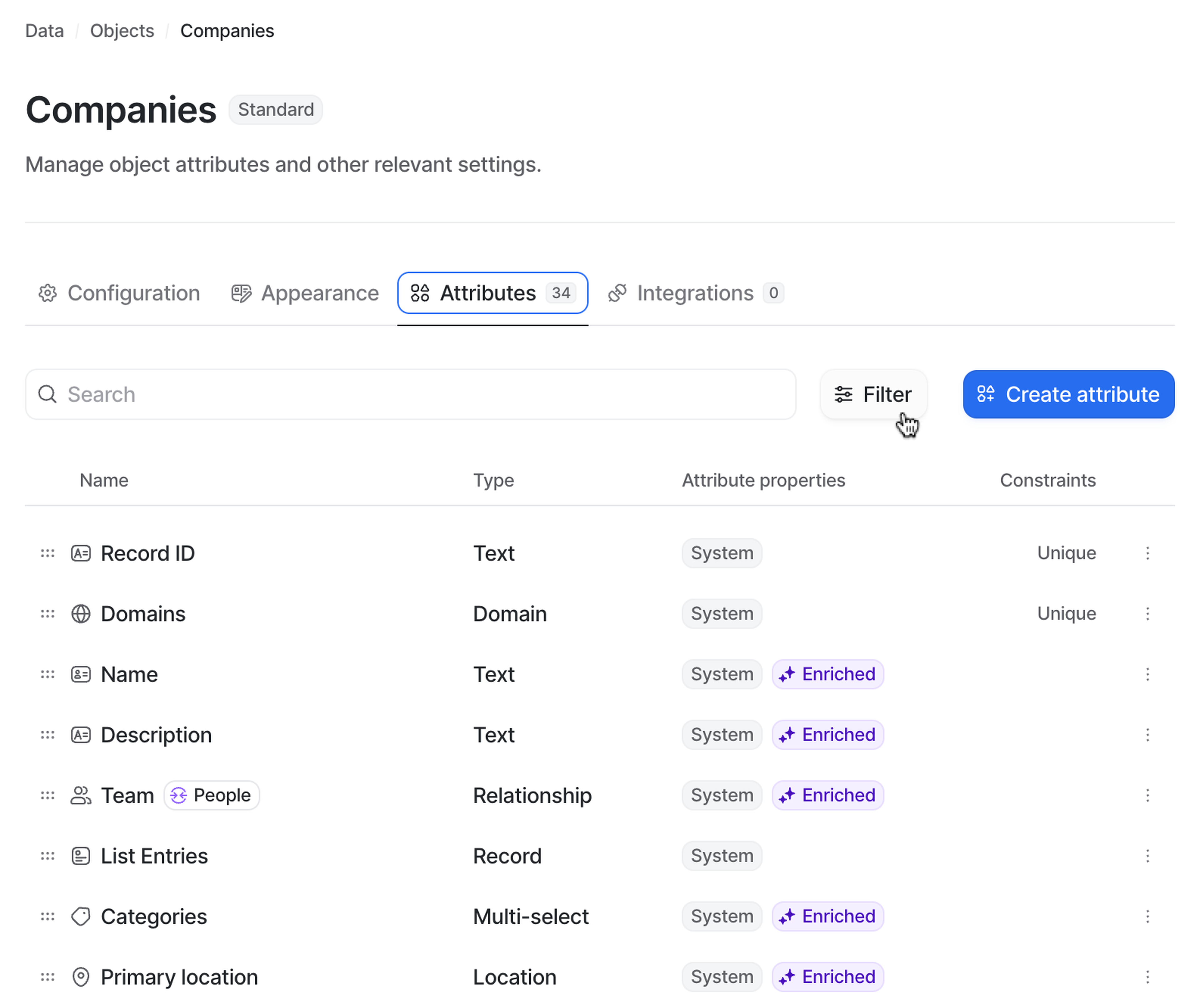The width and height of the screenshot is (1200, 1008).
Task: Open the Filter options
Action: [x=873, y=394]
